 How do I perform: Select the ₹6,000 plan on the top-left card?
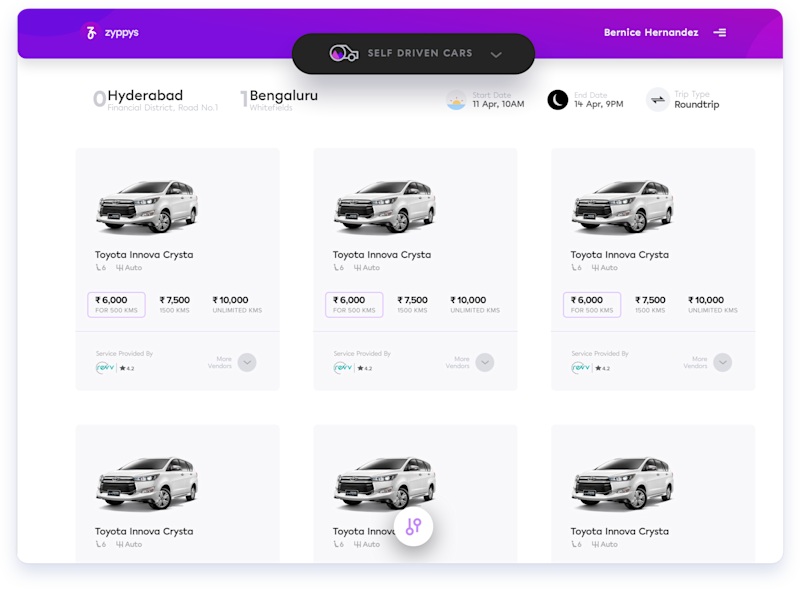[x=116, y=305]
